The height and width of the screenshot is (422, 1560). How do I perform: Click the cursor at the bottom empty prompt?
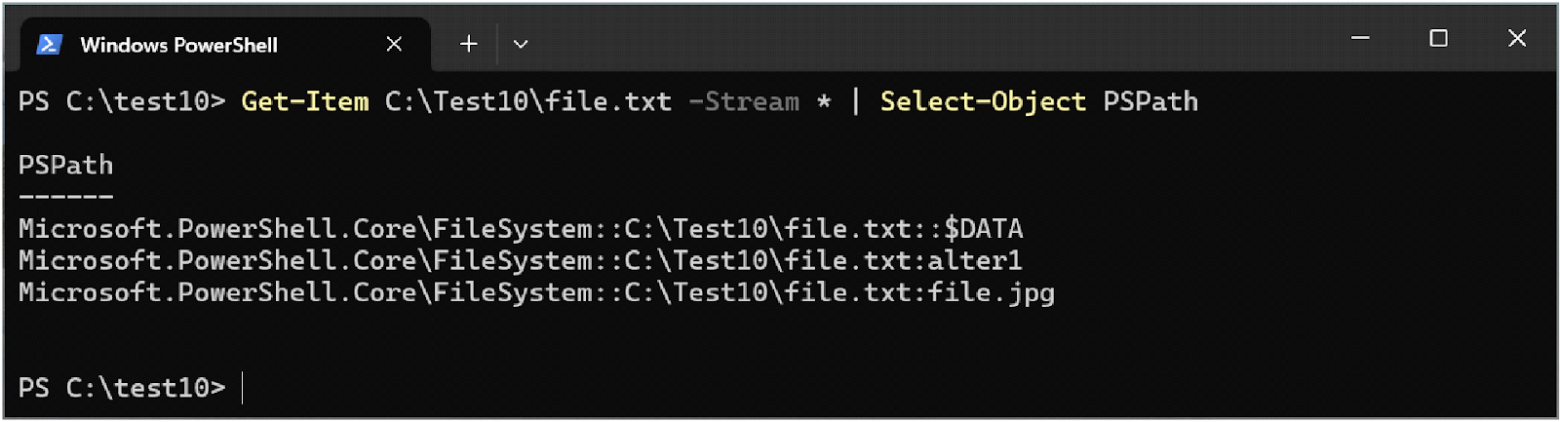point(243,388)
